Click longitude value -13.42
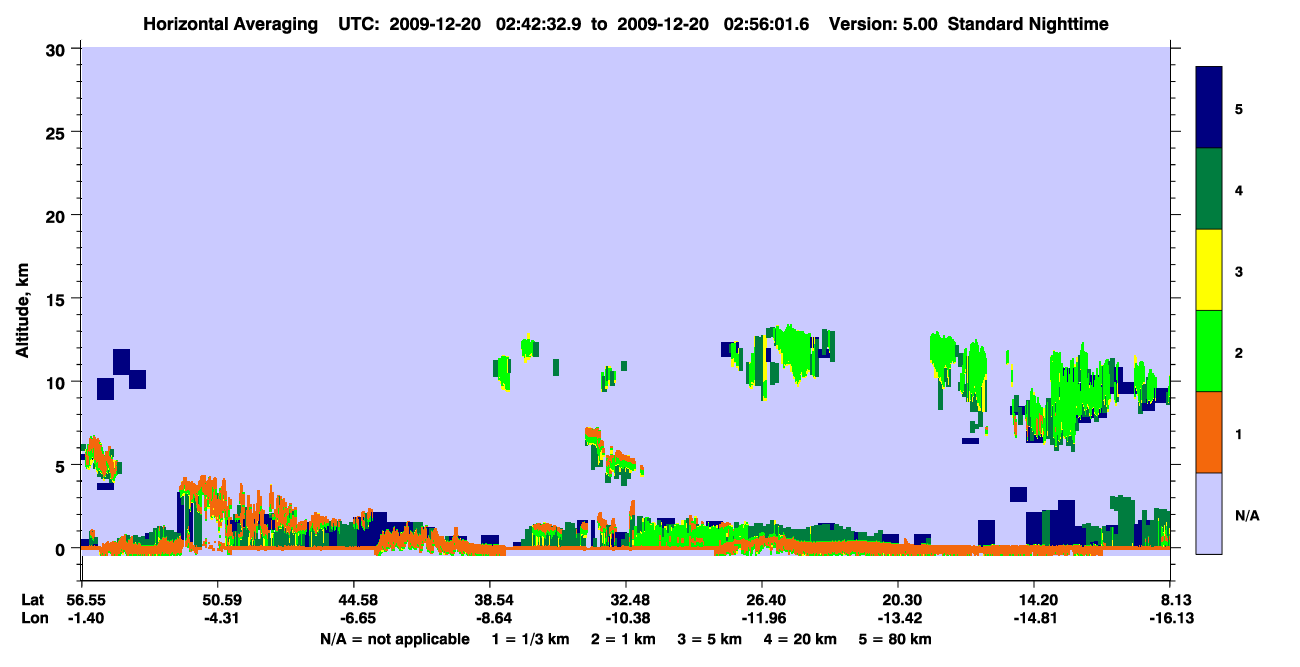The width and height of the screenshot is (1300, 667). pyautogui.click(x=899, y=619)
